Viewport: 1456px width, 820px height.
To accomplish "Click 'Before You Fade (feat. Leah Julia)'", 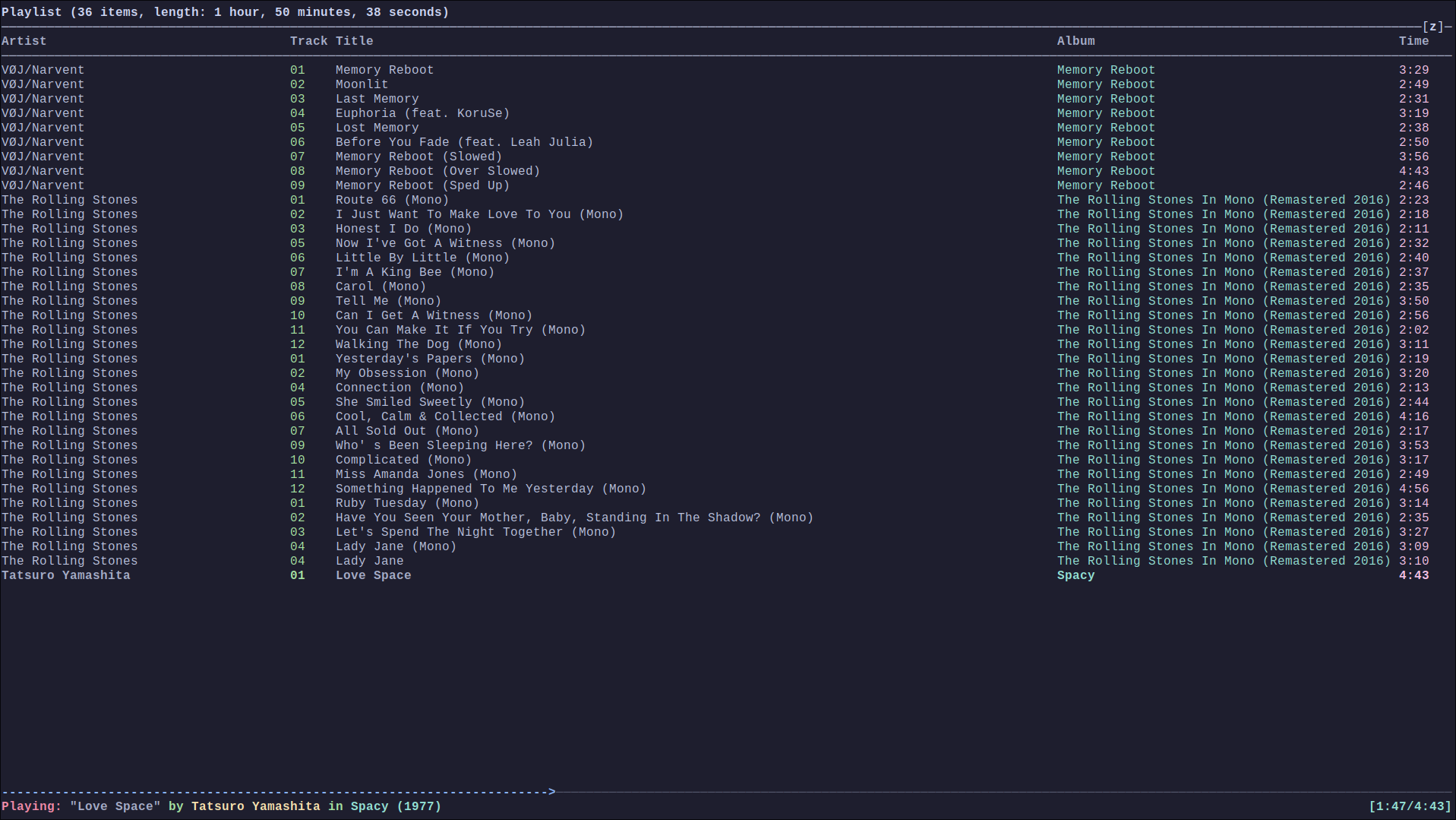I will click(x=464, y=142).
